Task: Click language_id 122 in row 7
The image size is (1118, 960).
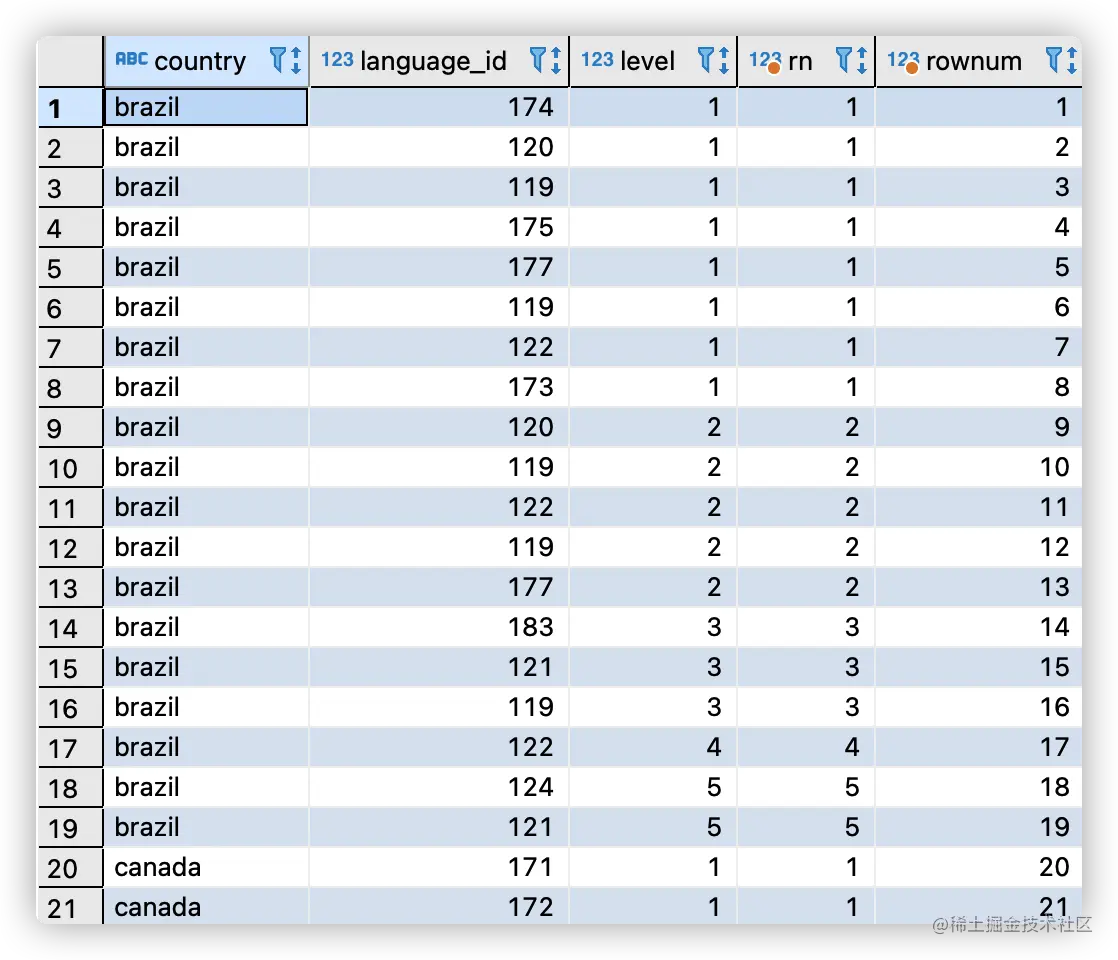Action: click(530, 347)
